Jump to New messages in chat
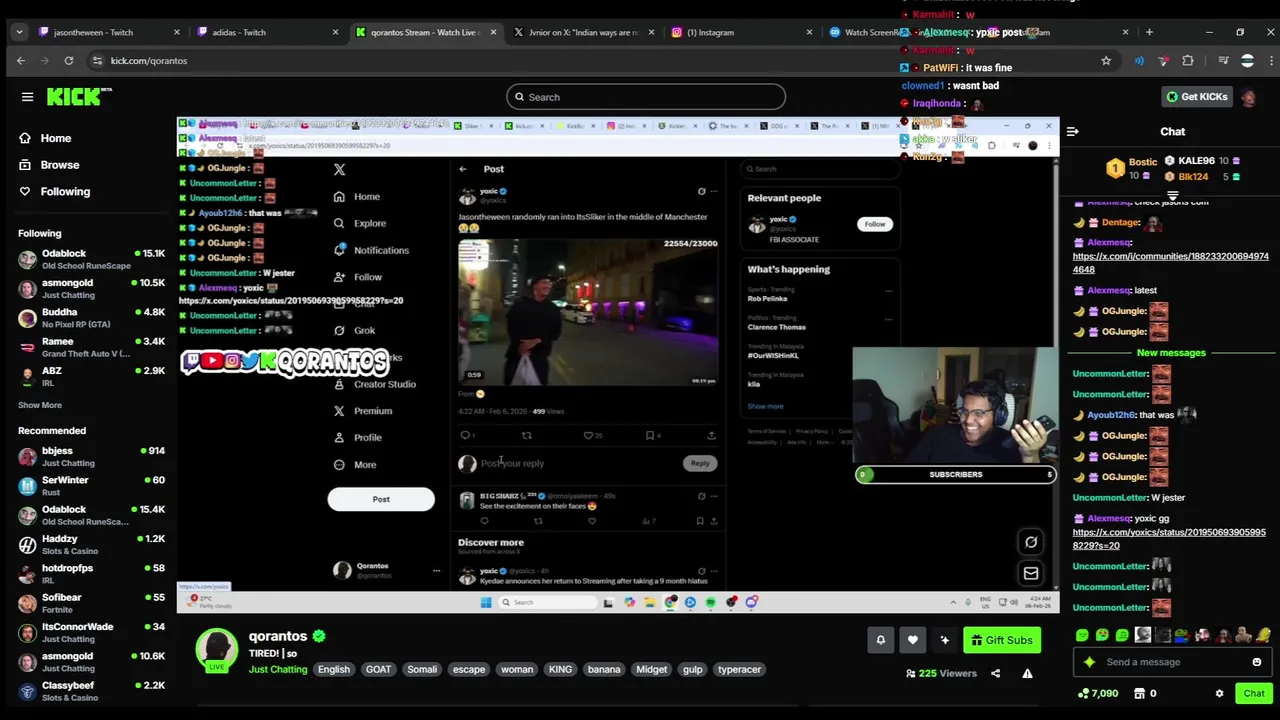Screen dimensions: 1280x720 click(x=1171, y=353)
